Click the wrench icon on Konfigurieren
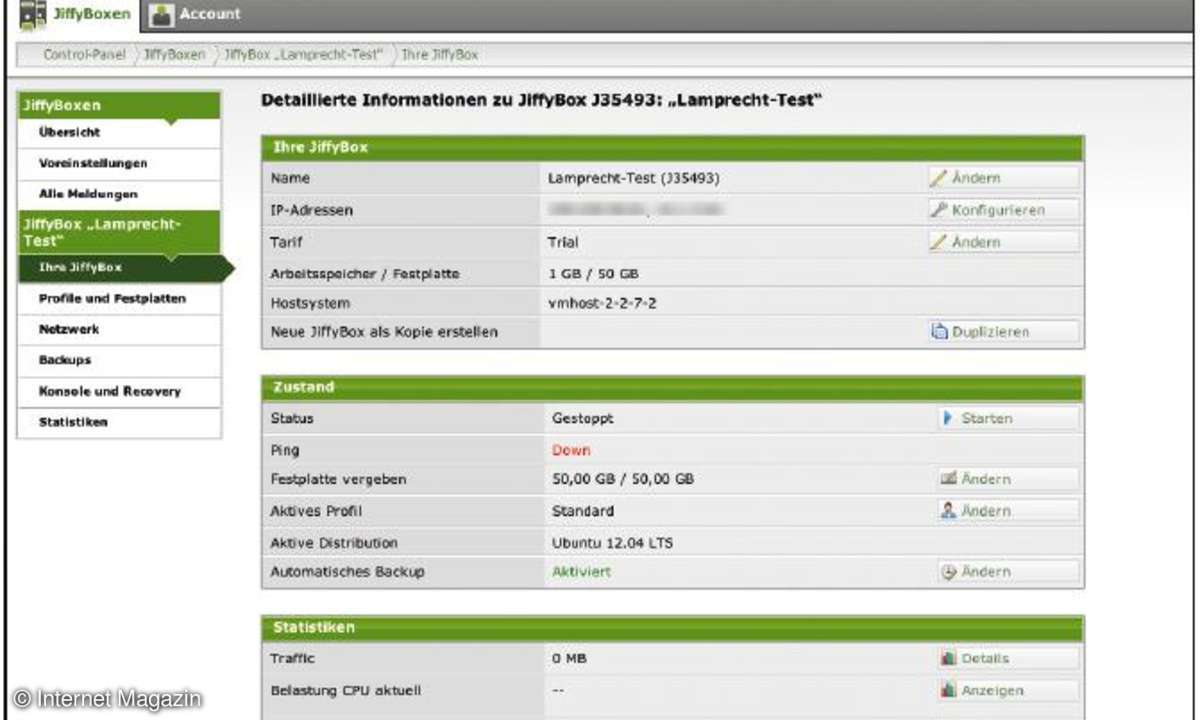 pos(938,210)
